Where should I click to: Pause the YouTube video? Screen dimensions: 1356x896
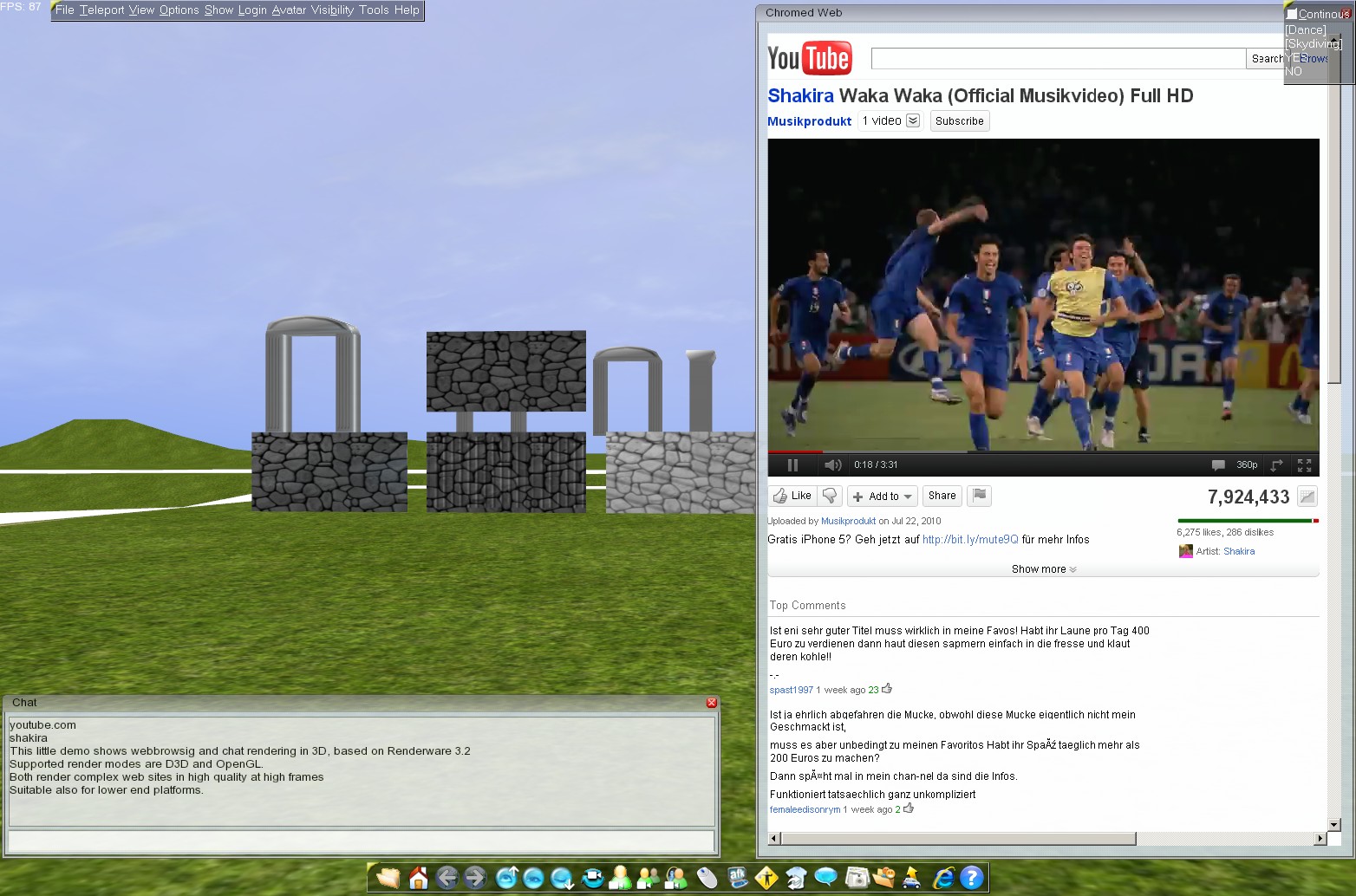tap(792, 465)
